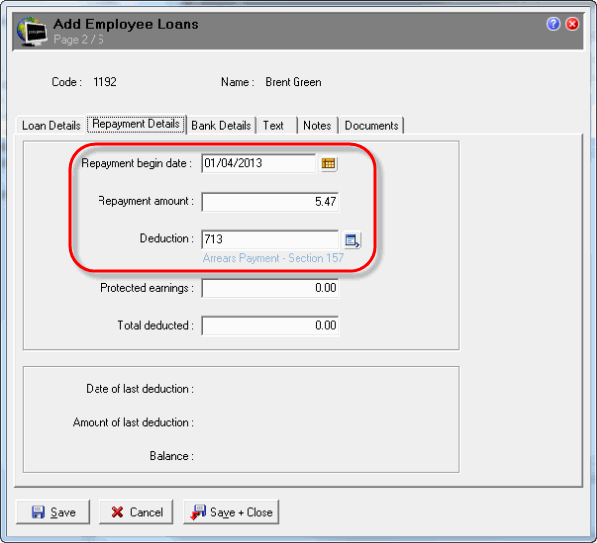Click the Protected earnings input field
This screenshot has width=597, height=543.
[270, 288]
